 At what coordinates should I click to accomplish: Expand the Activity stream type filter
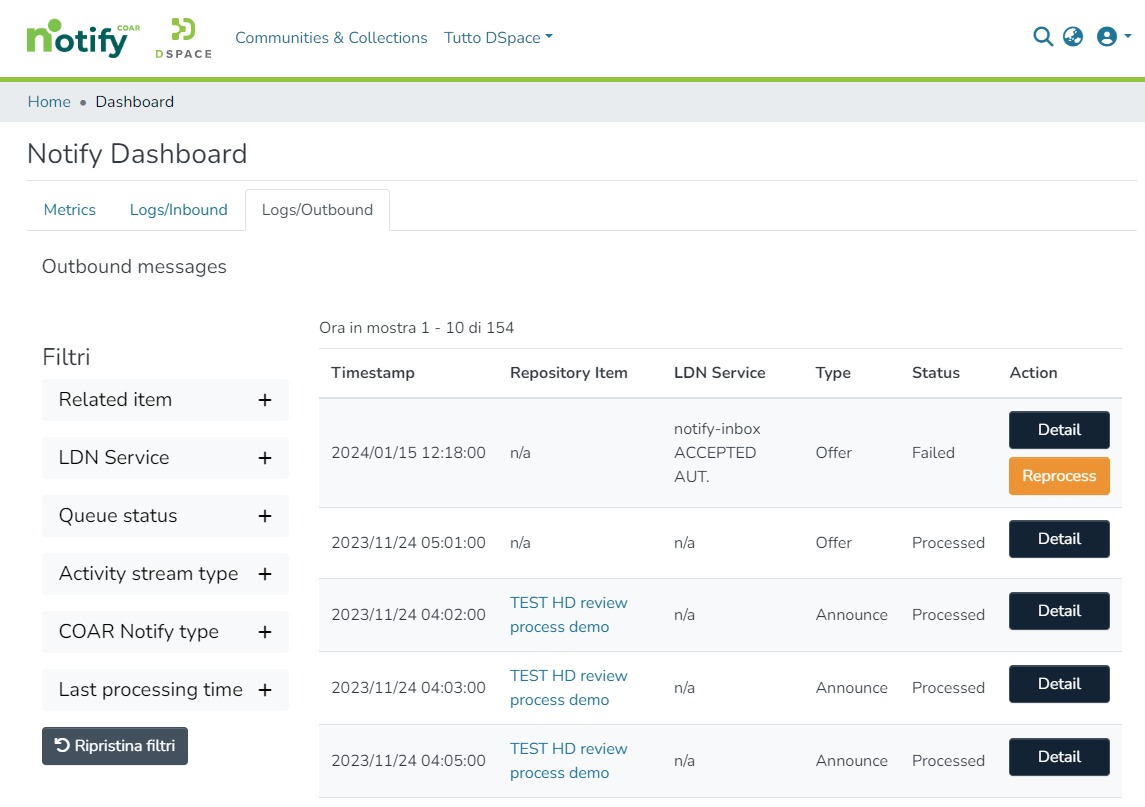(x=265, y=574)
